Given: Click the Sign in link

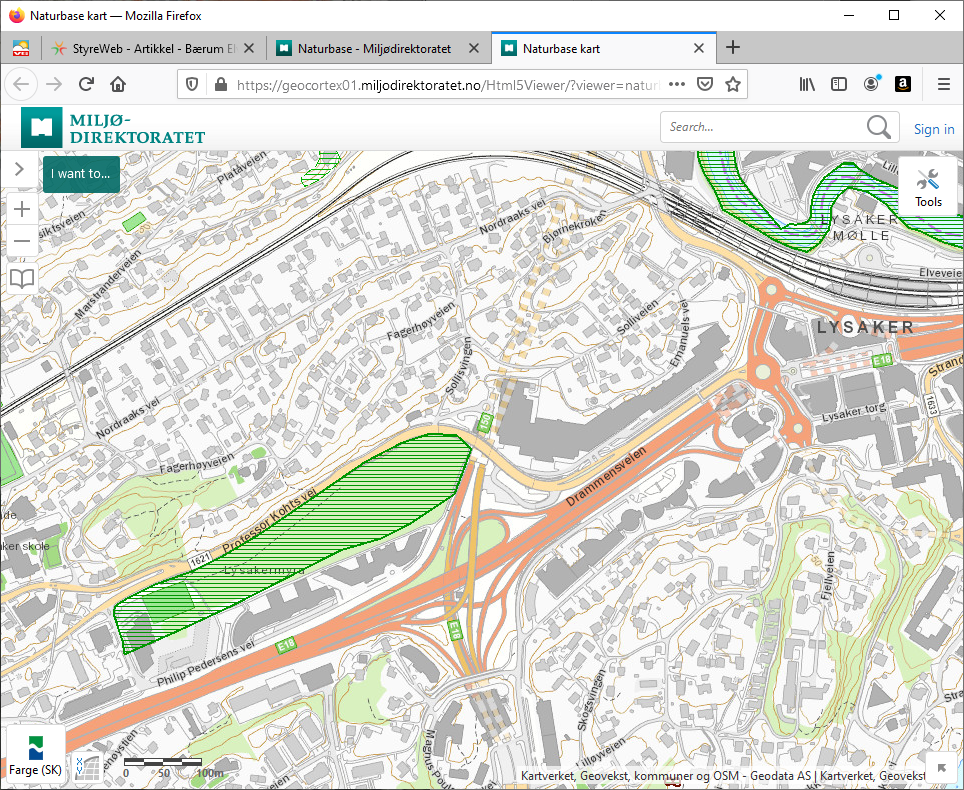Looking at the screenshot, I should point(933,129).
